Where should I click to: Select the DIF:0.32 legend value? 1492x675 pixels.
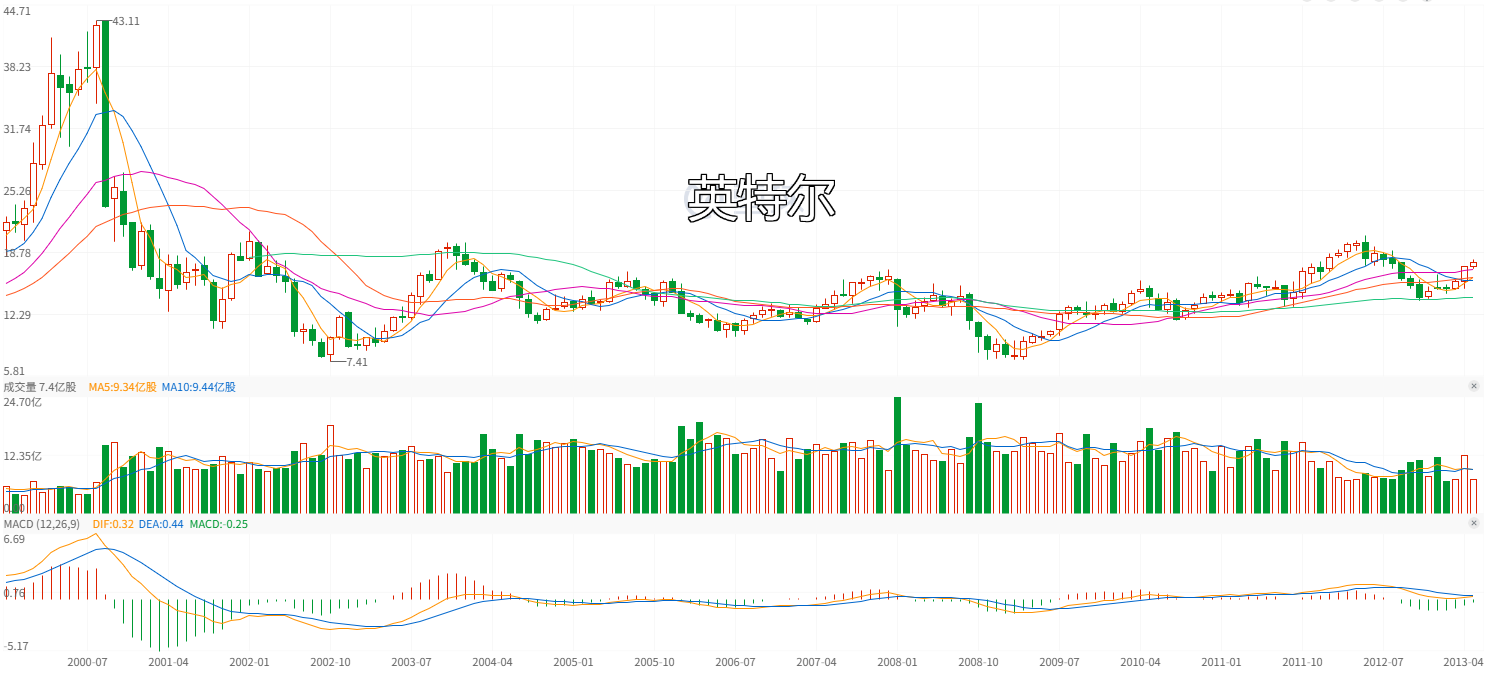click(113, 524)
